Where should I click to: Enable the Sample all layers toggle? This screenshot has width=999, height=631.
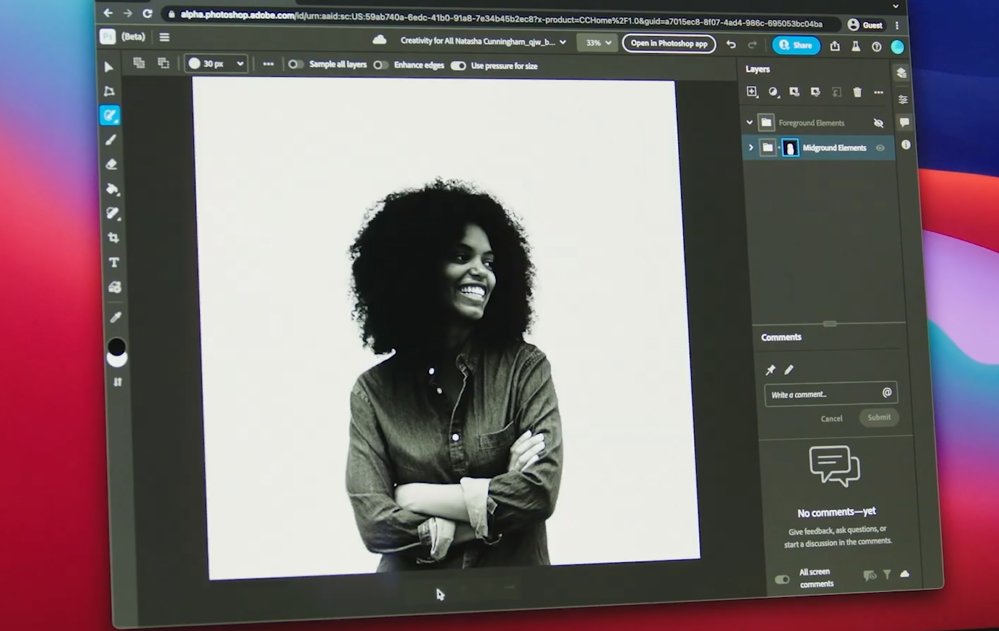click(x=296, y=64)
